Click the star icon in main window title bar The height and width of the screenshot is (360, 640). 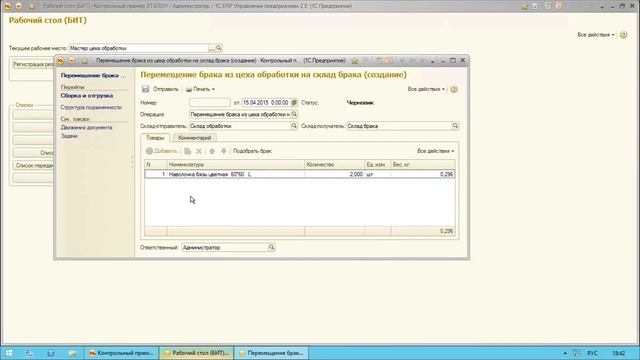[32, 6]
